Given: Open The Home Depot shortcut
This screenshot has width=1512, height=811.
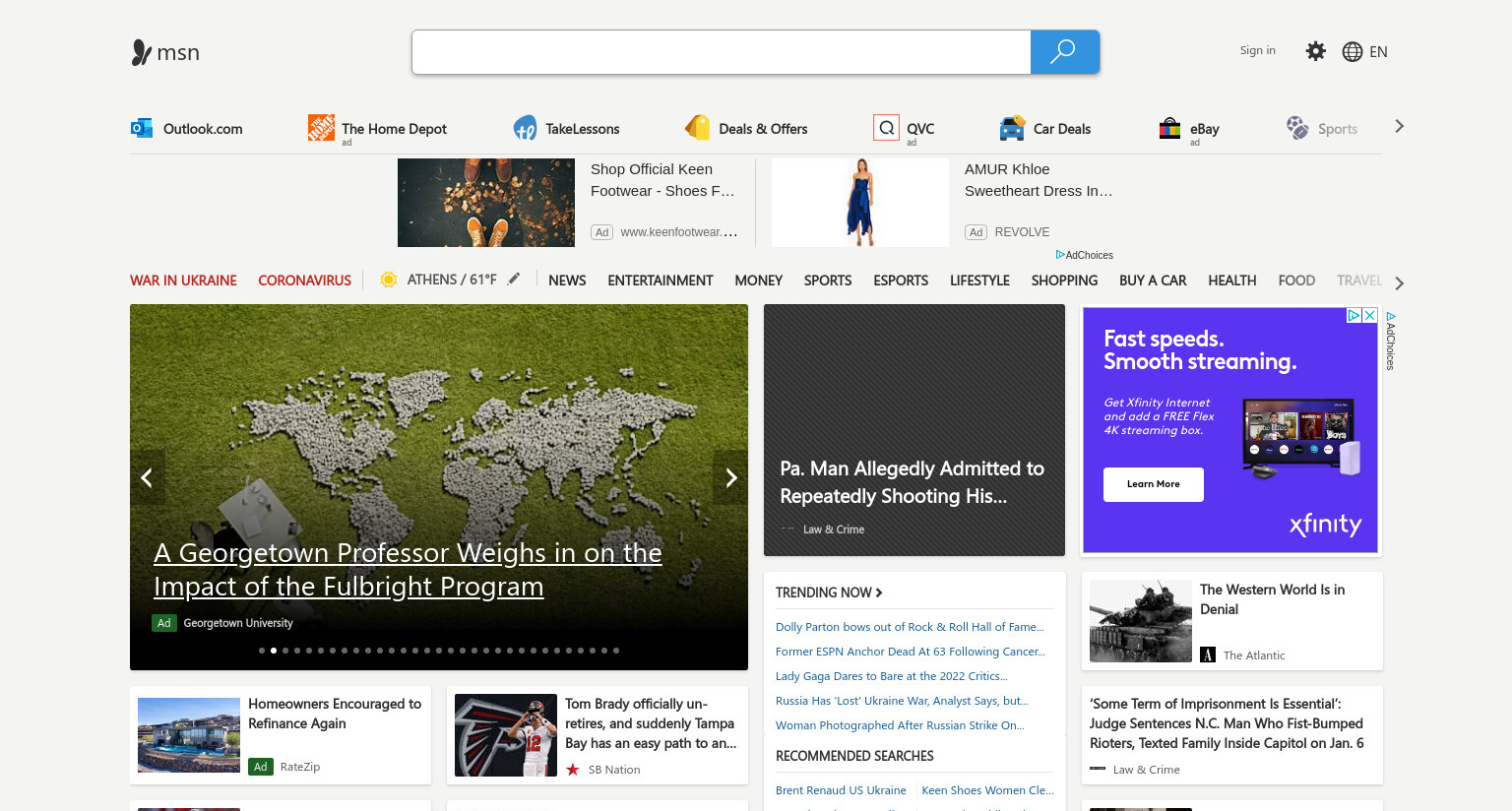Looking at the screenshot, I should [x=377, y=128].
